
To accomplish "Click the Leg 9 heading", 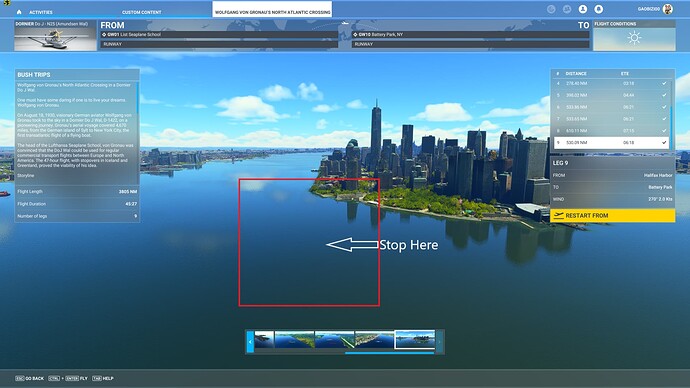I will (560, 163).
